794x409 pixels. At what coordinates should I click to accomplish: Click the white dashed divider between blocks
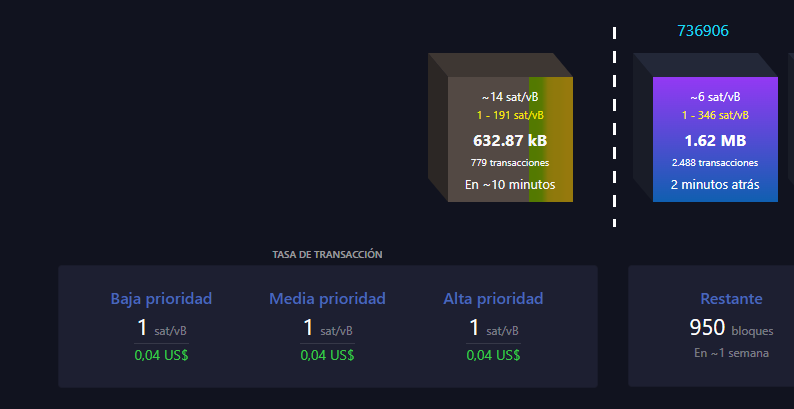tap(614, 128)
